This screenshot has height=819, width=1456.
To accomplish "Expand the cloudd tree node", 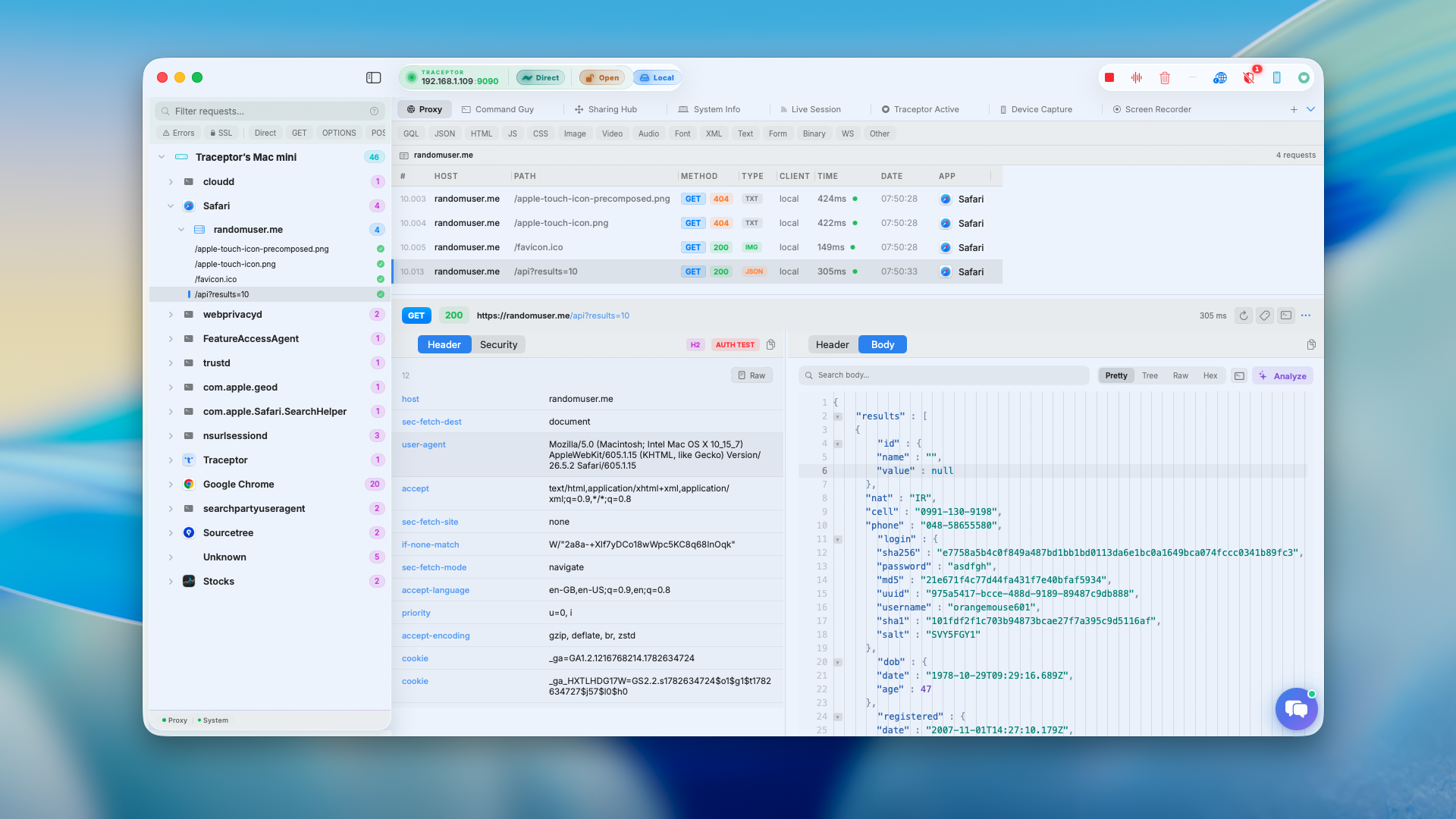I will click(x=171, y=182).
